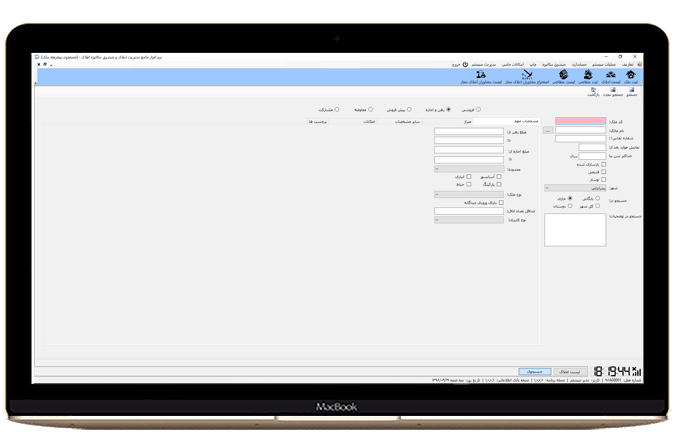Enable the Elevator (آسانسور) checkbox
Image resolution: width=675 pixels, height=439 pixels.
[x=499, y=176]
